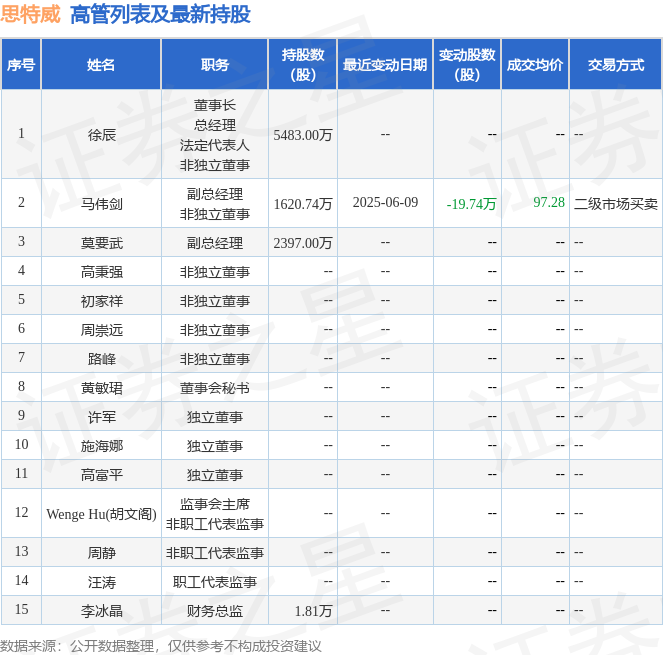Click 非职工代表监事 in 周静's row
This screenshot has width=663, height=655.
(215, 553)
